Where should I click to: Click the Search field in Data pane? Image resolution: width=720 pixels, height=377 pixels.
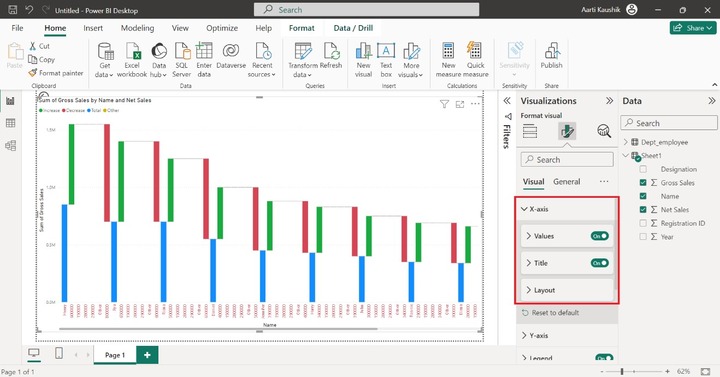pos(669,123)
